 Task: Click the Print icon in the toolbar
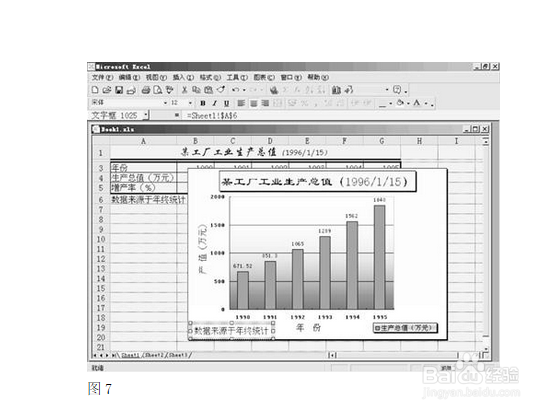tap(146, 90)
